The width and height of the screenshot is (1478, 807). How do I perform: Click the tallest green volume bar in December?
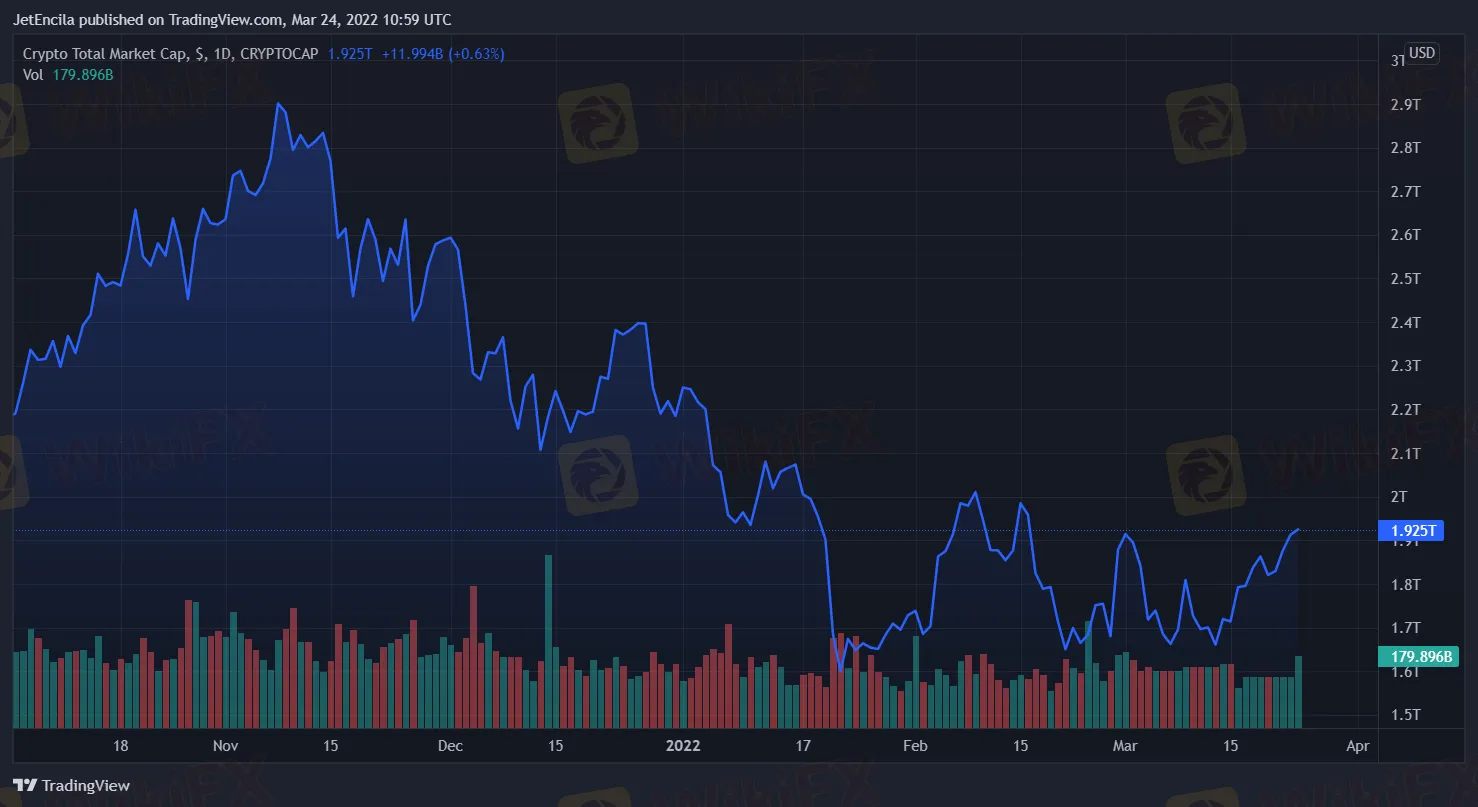click(548, 640)
